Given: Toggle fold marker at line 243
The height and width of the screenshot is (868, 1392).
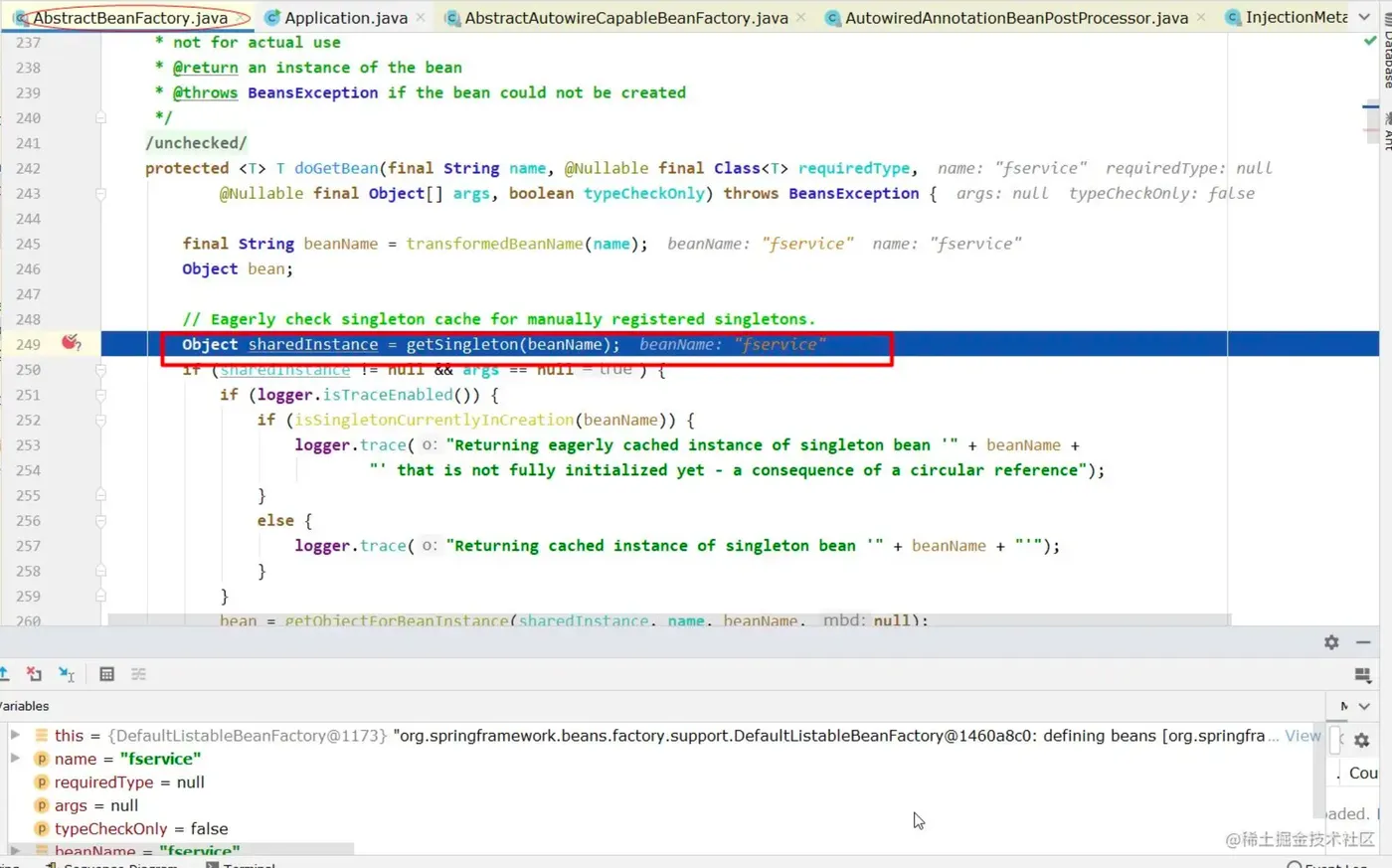Looking at the screenshot, I should tap(100, 193).
